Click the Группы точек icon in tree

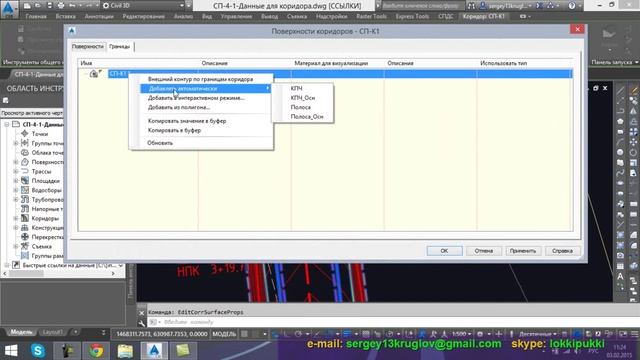pyautogui.click(x=24, y=143)
